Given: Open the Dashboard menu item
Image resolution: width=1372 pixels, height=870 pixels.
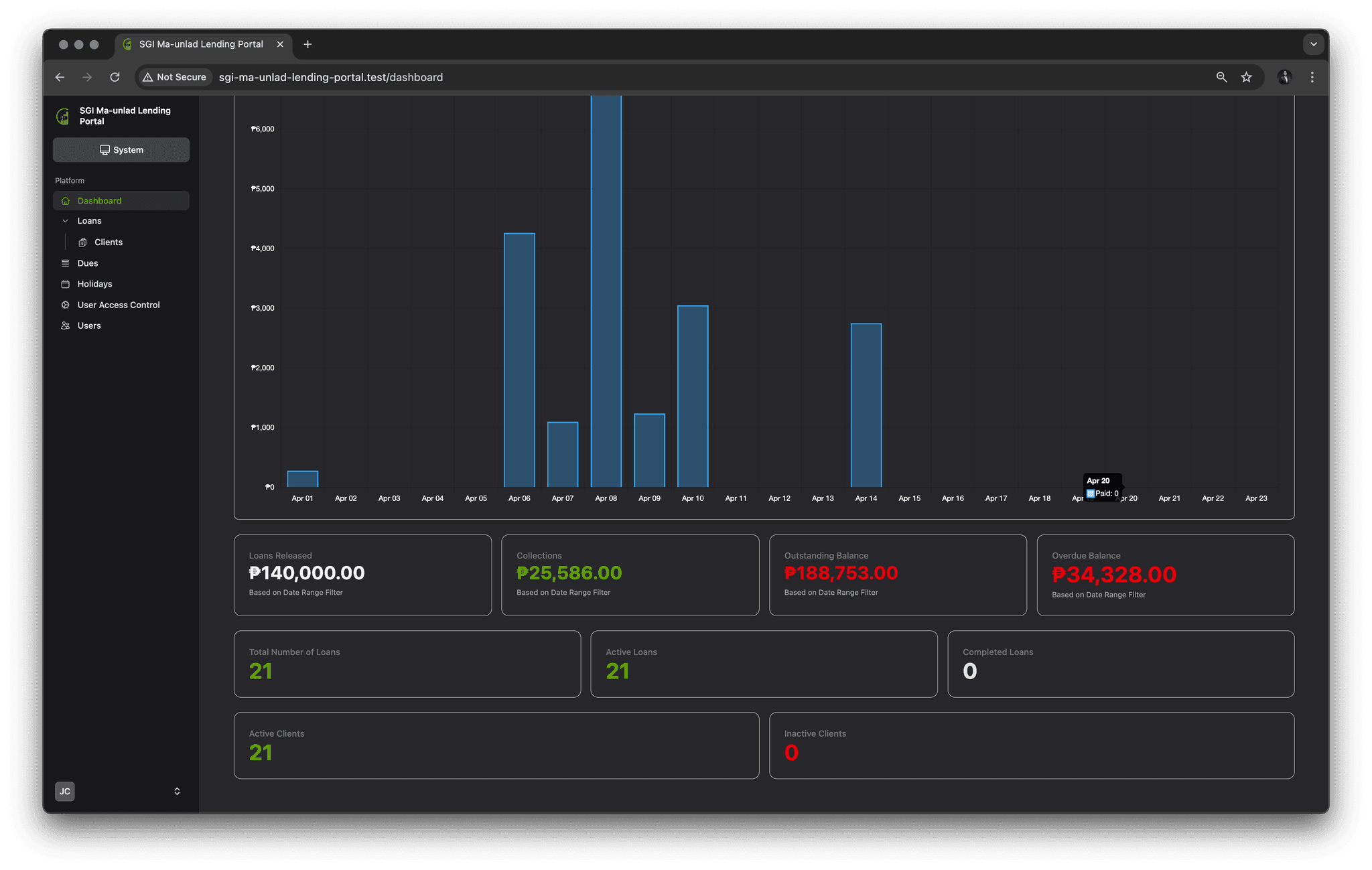Looking at the screenshot, I should pos(121,201).
